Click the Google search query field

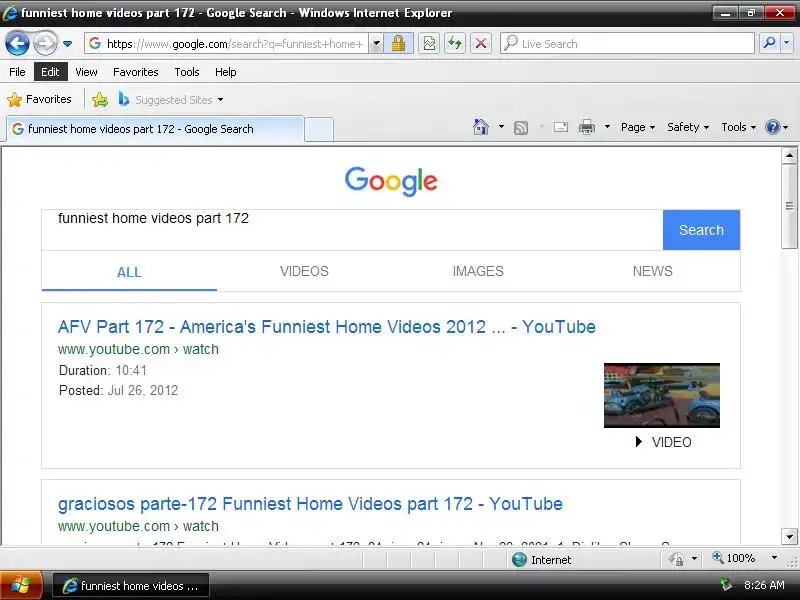(352, 230)
